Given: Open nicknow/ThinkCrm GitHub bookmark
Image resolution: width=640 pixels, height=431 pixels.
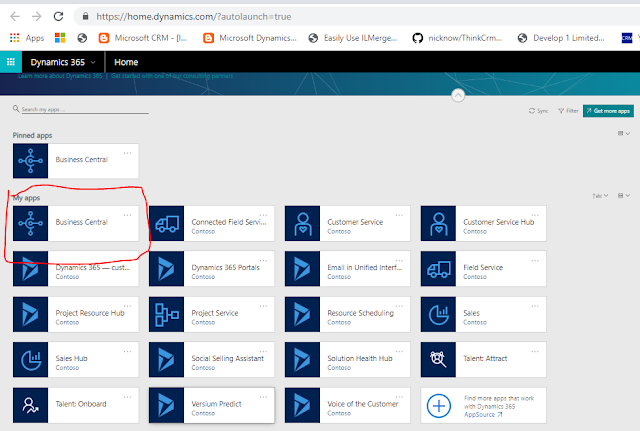Looking at the screenshot, I should pos(458,38).
